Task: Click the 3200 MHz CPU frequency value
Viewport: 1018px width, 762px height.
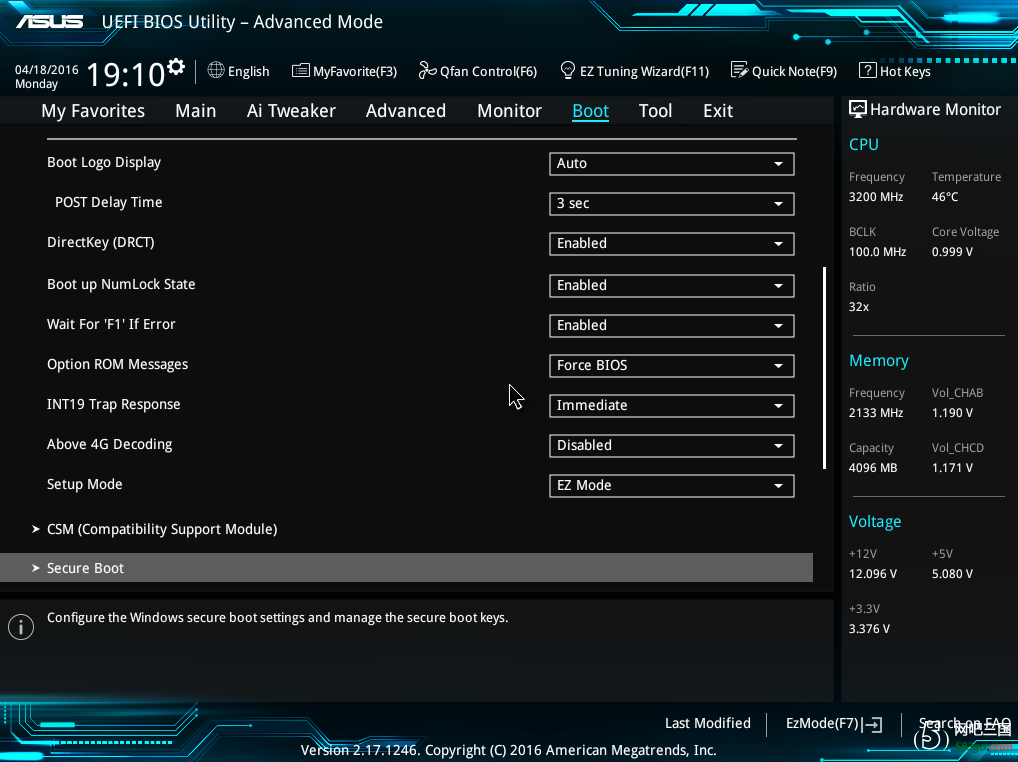Action: pyautogui.click(x=876, y=197)
